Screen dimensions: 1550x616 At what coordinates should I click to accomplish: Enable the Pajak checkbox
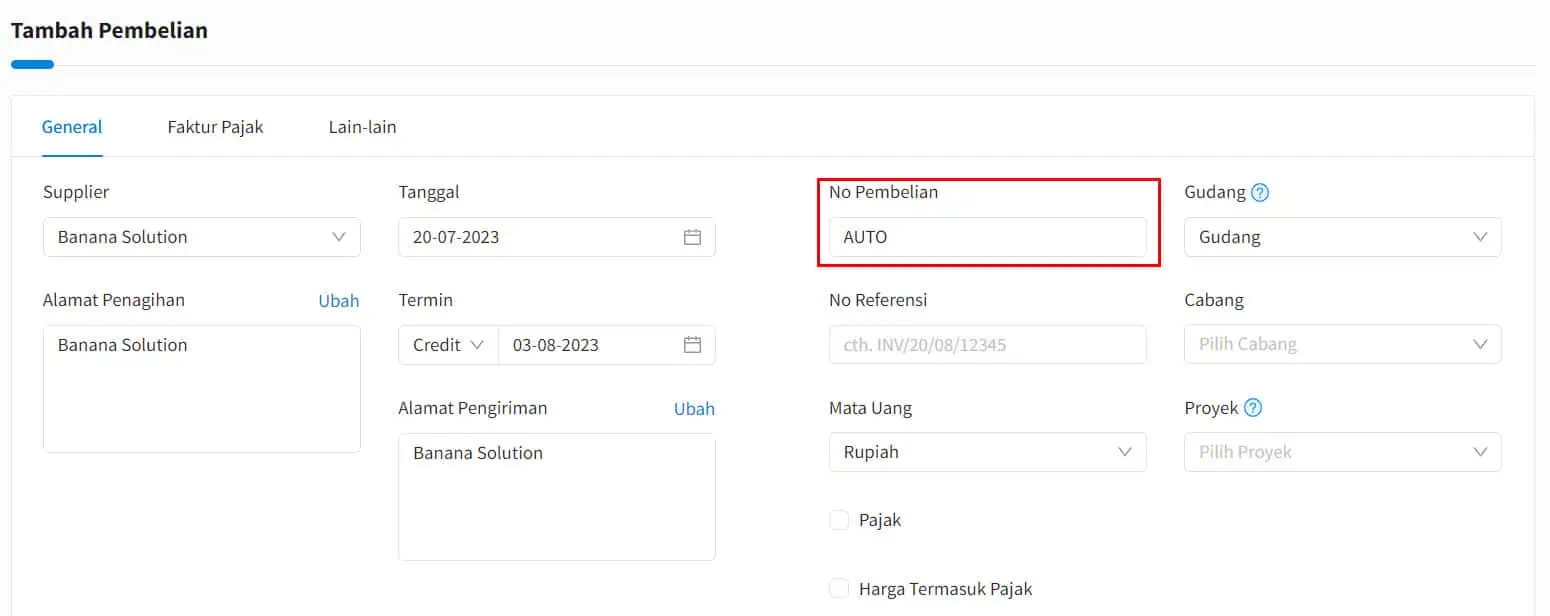[839, 520]
